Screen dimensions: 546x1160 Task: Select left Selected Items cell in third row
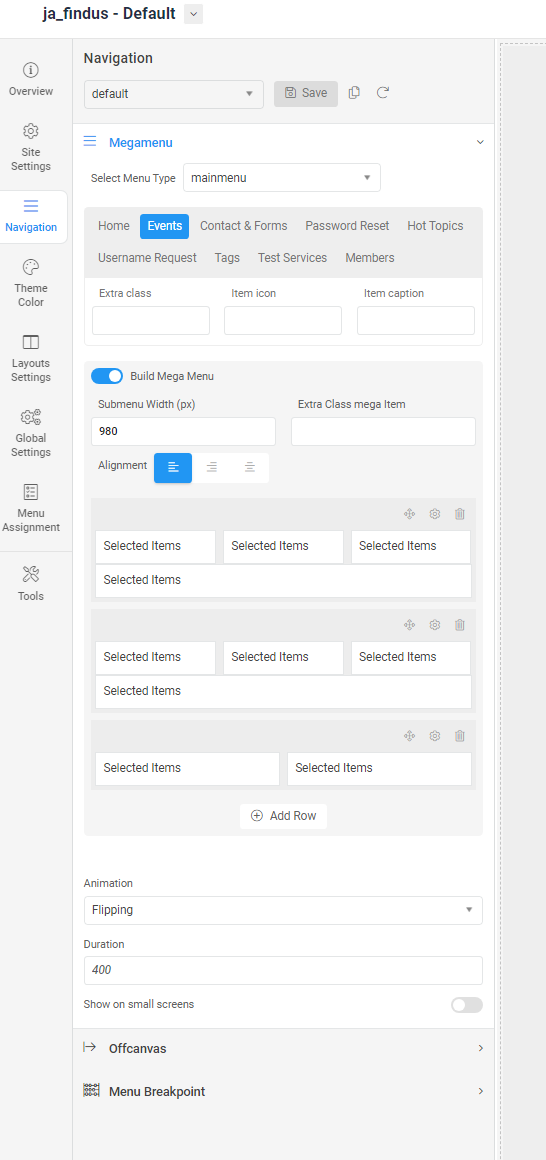coord(187,769)
